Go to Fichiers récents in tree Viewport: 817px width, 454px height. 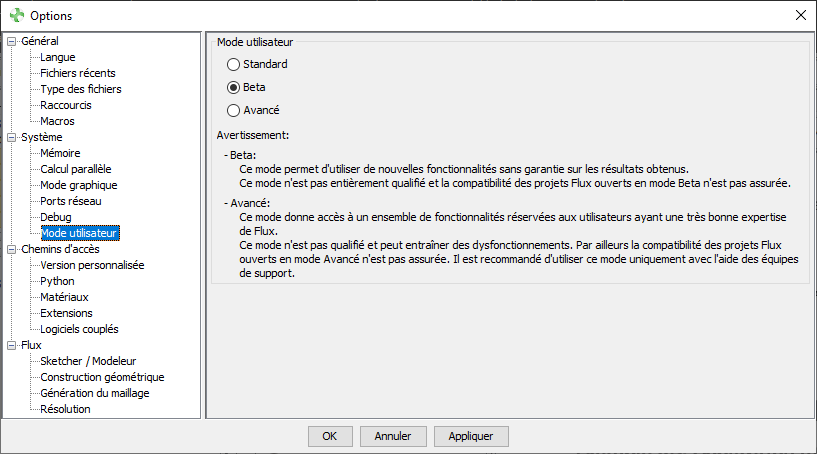tap(77, 73)
